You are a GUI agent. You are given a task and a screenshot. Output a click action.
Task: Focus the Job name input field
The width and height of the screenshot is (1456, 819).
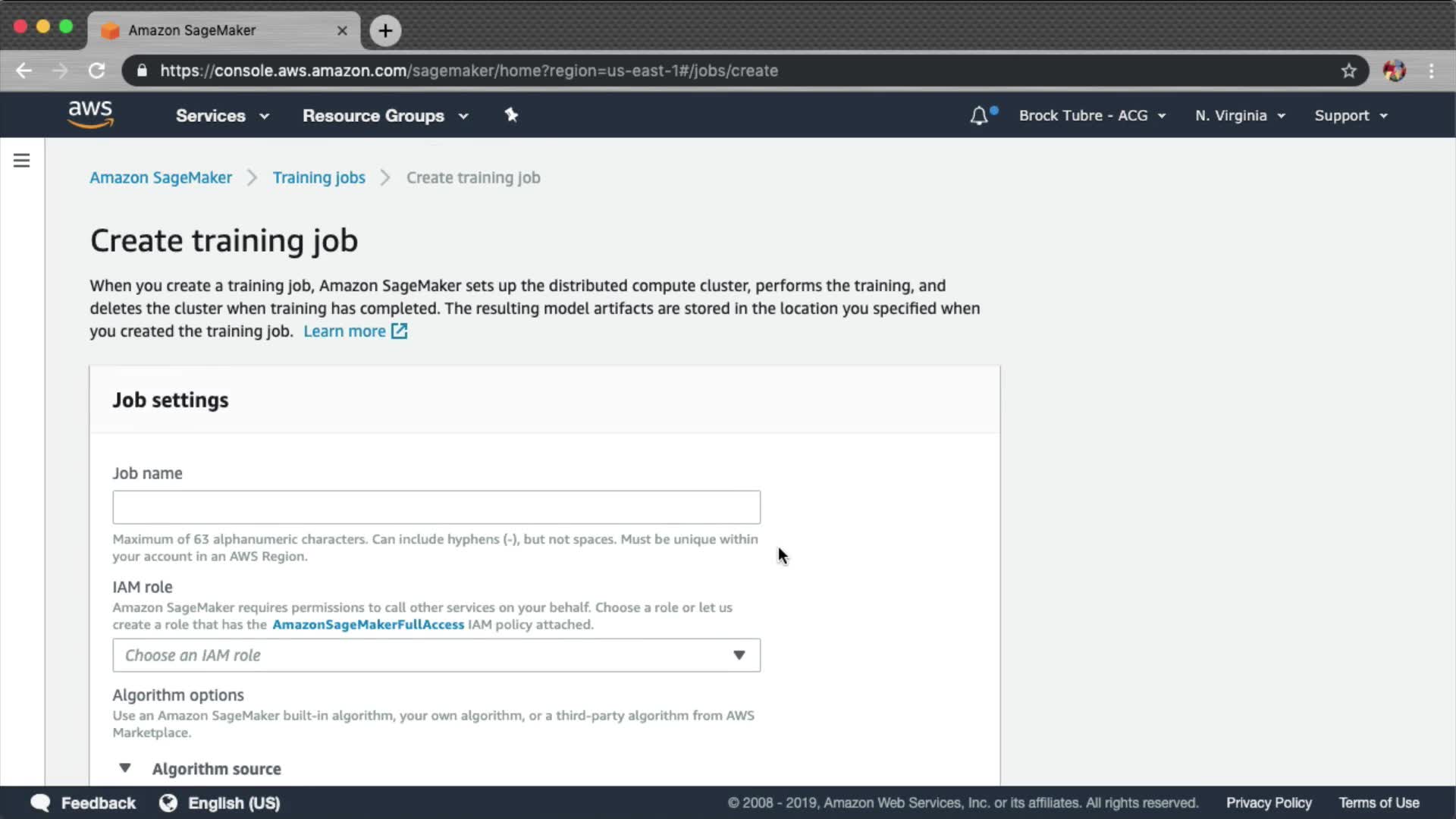[x=436, y=507]
